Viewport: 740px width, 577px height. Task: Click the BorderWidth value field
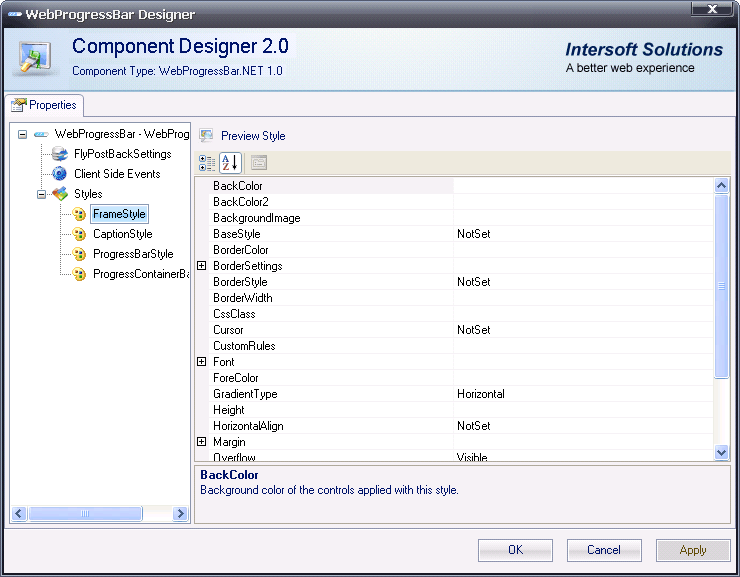click(x=583, y=298)
